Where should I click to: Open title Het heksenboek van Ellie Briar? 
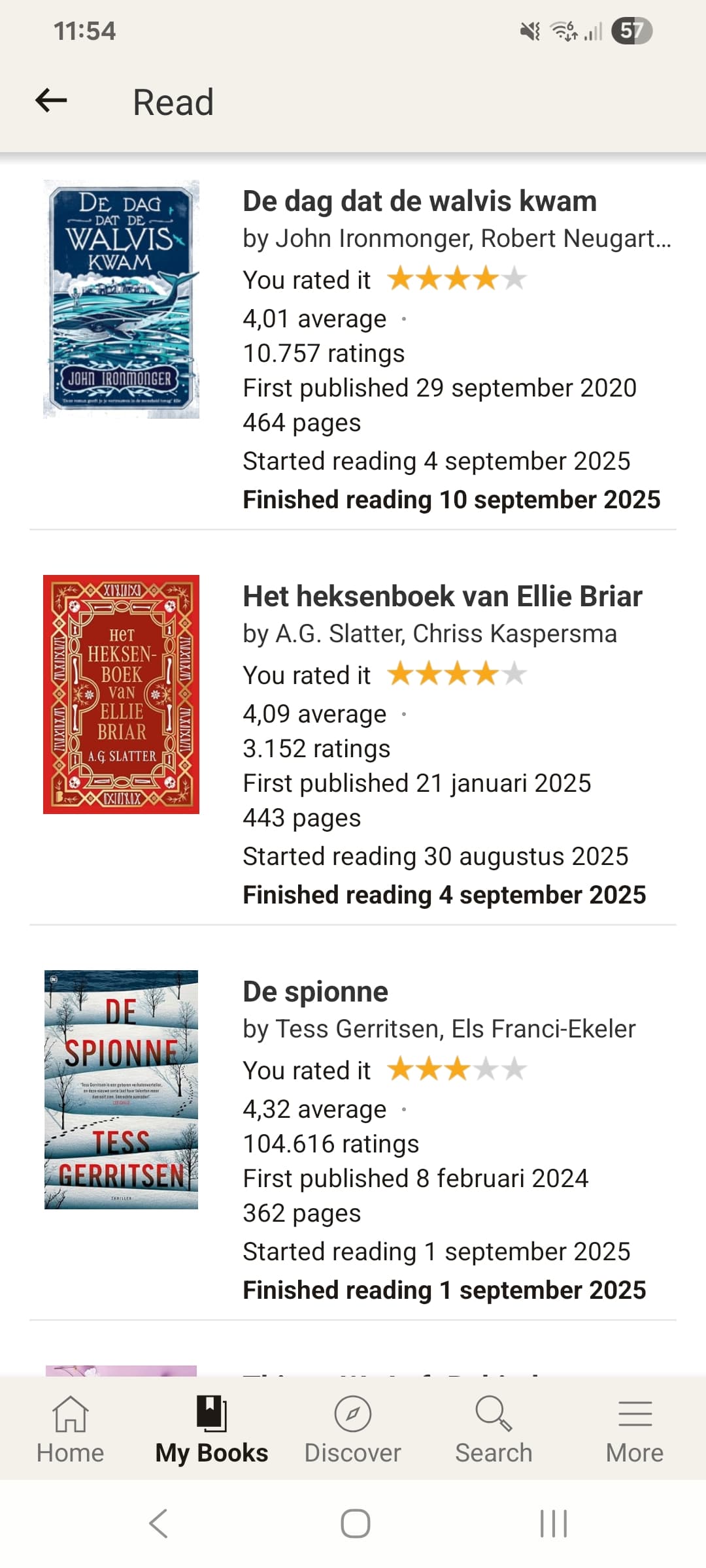(x=442, y=596)
